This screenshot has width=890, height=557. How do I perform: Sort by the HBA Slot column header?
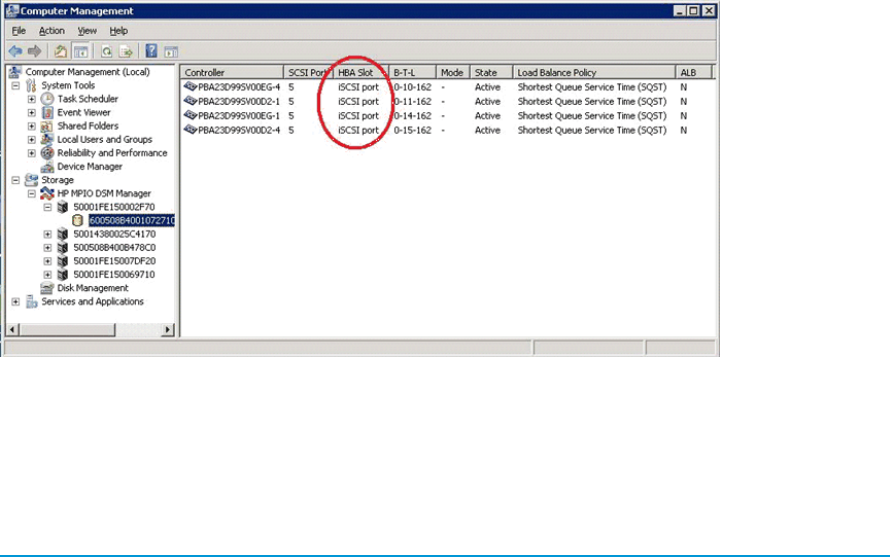(361, 72)
